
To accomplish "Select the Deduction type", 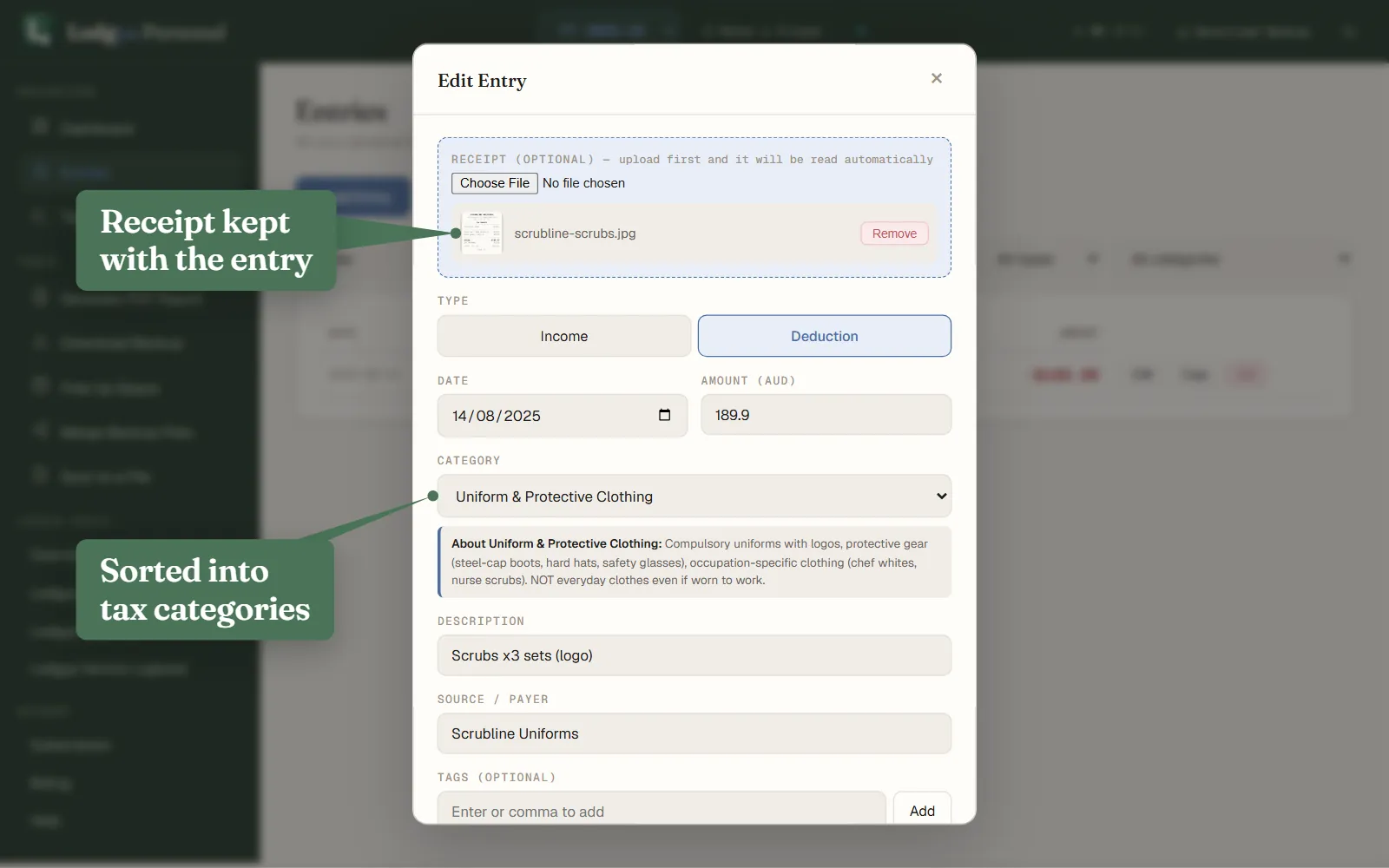I will (x=824, y=336).
